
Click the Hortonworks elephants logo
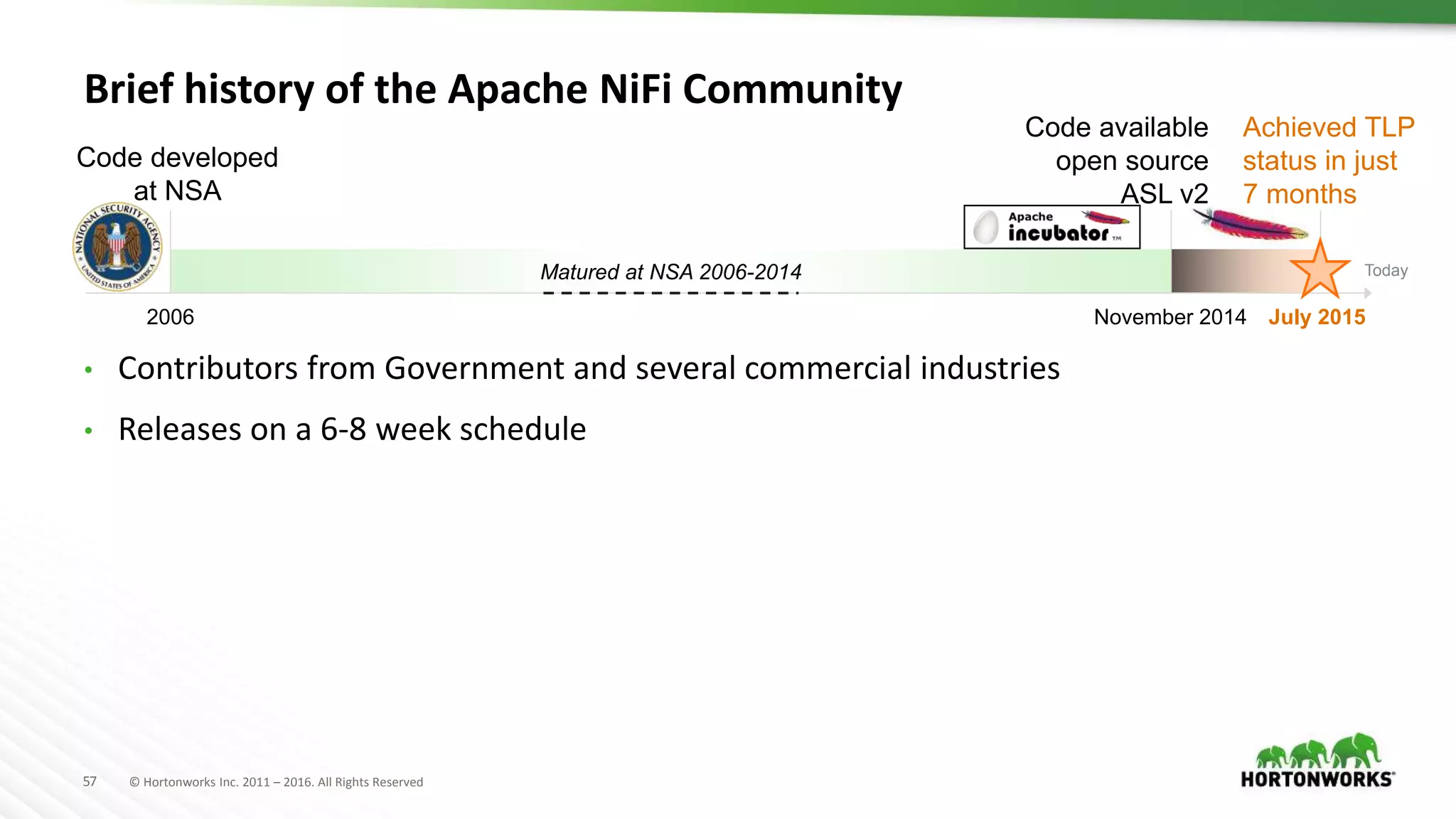coord(1317,759)
